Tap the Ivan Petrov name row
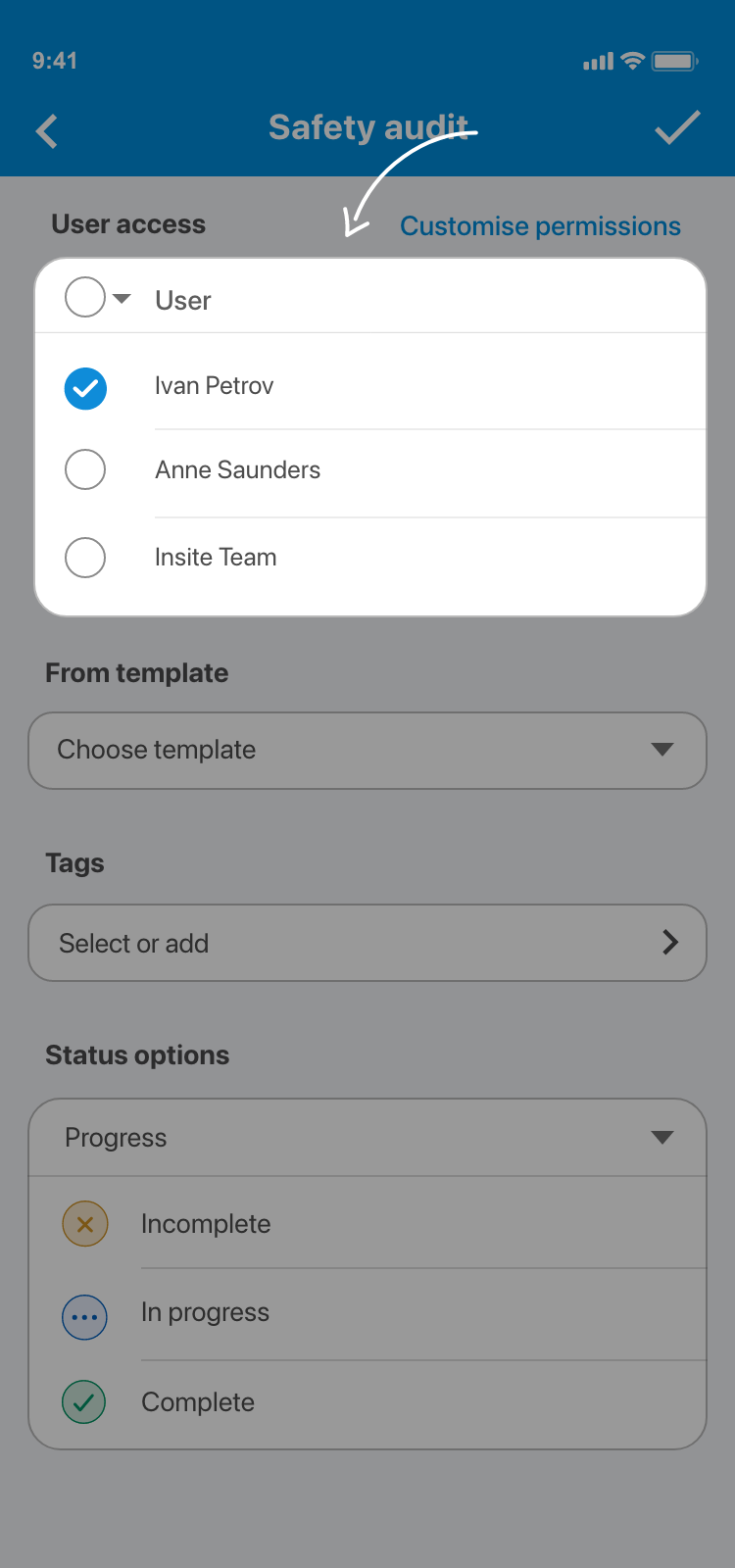 tap(215, 386)
